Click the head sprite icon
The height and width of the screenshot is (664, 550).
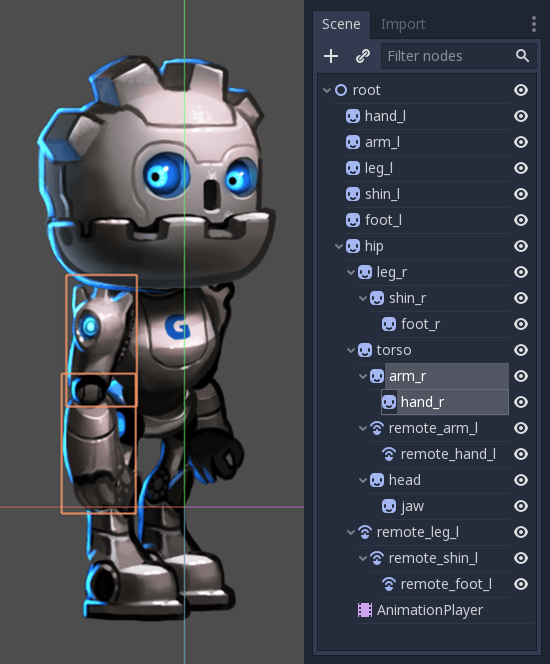tap(377, 480)
